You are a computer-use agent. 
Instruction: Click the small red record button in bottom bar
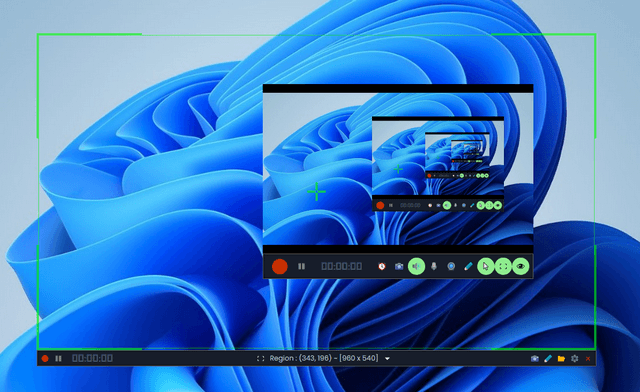(45, 359)
